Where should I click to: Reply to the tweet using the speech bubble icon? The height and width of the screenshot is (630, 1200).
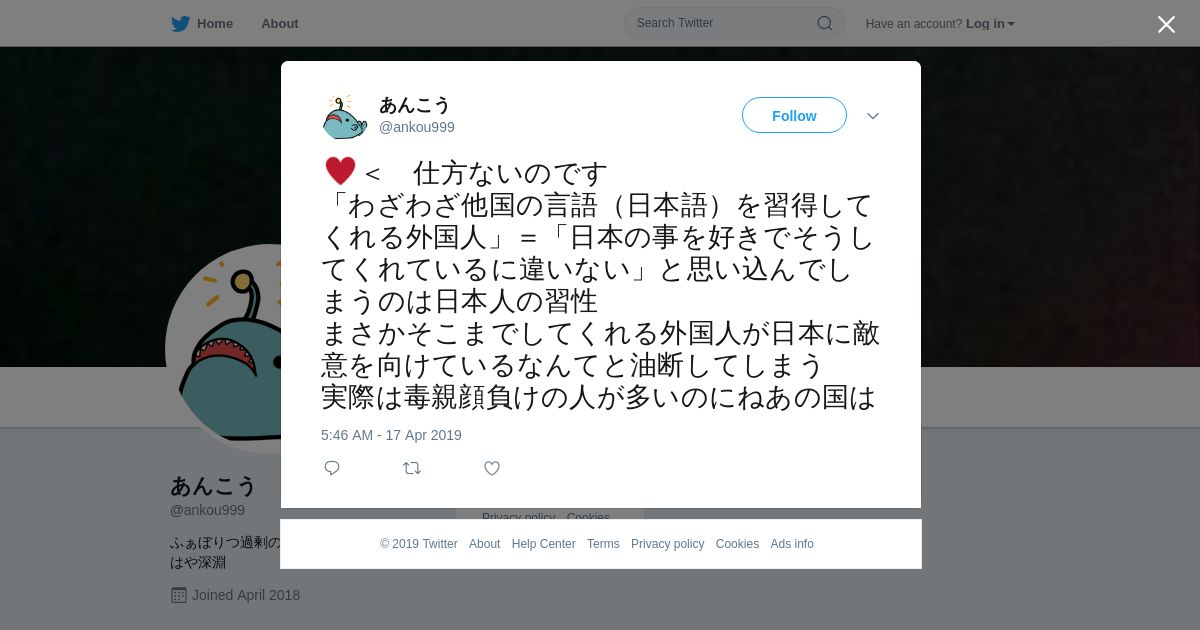[332, 468]
